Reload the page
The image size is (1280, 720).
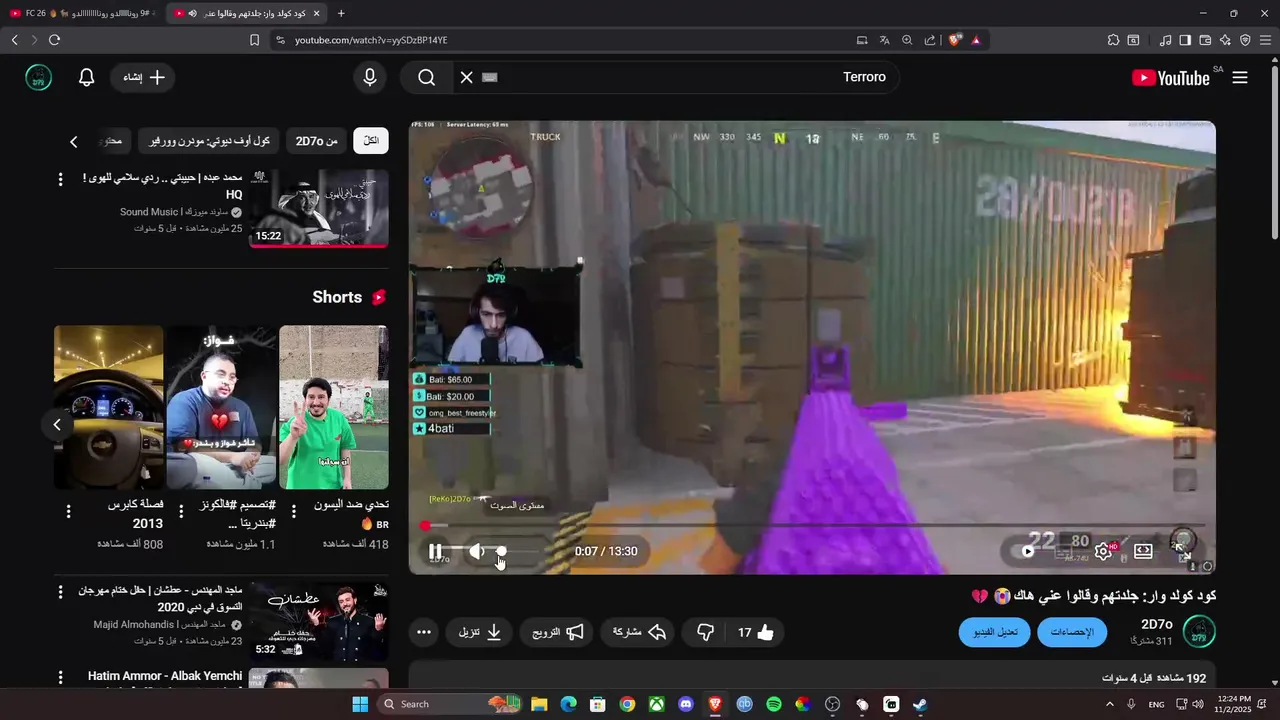pos(54,40)
